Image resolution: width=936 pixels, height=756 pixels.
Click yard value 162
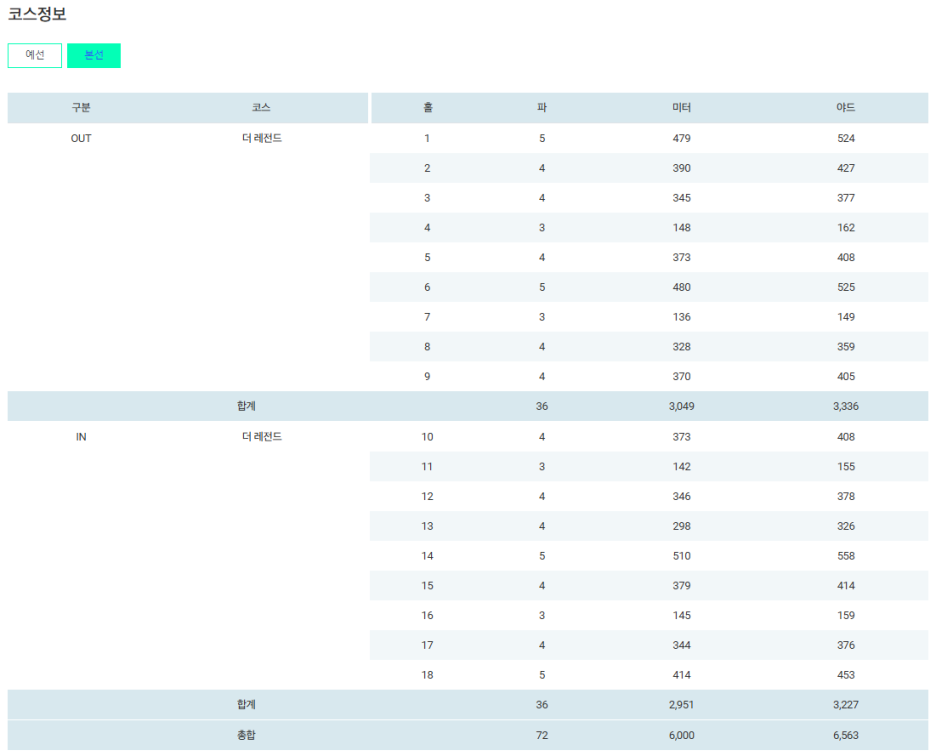[846, 228]
